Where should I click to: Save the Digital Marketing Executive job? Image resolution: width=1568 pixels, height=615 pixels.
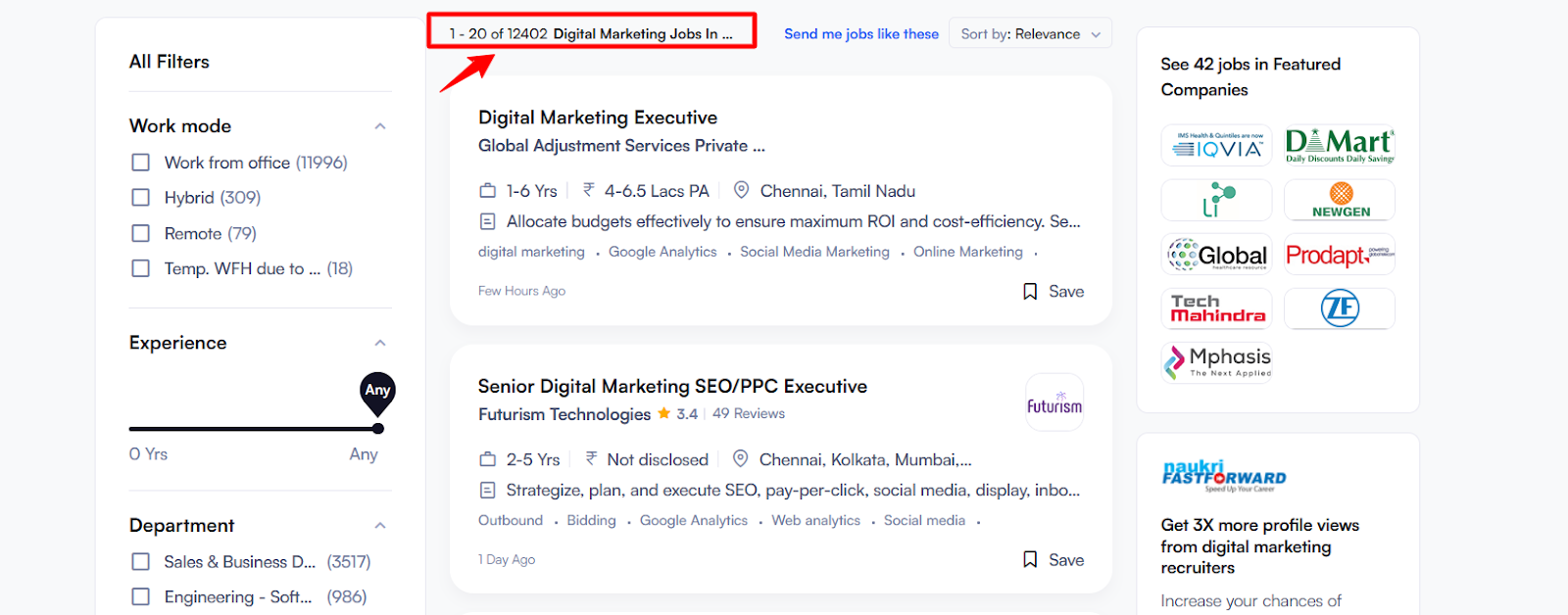[x=1053, y=292]
